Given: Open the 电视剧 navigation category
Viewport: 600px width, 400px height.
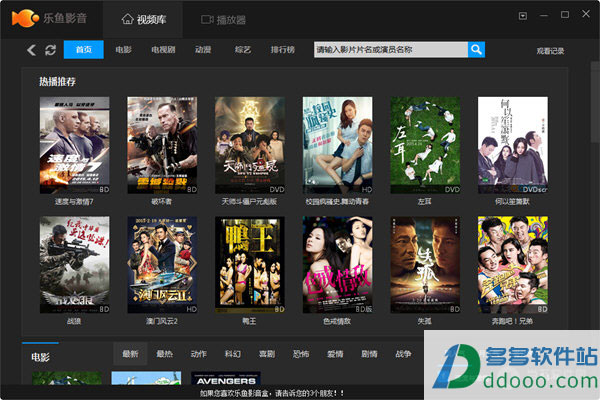Looking at the screenshot, I should point(163,50).
